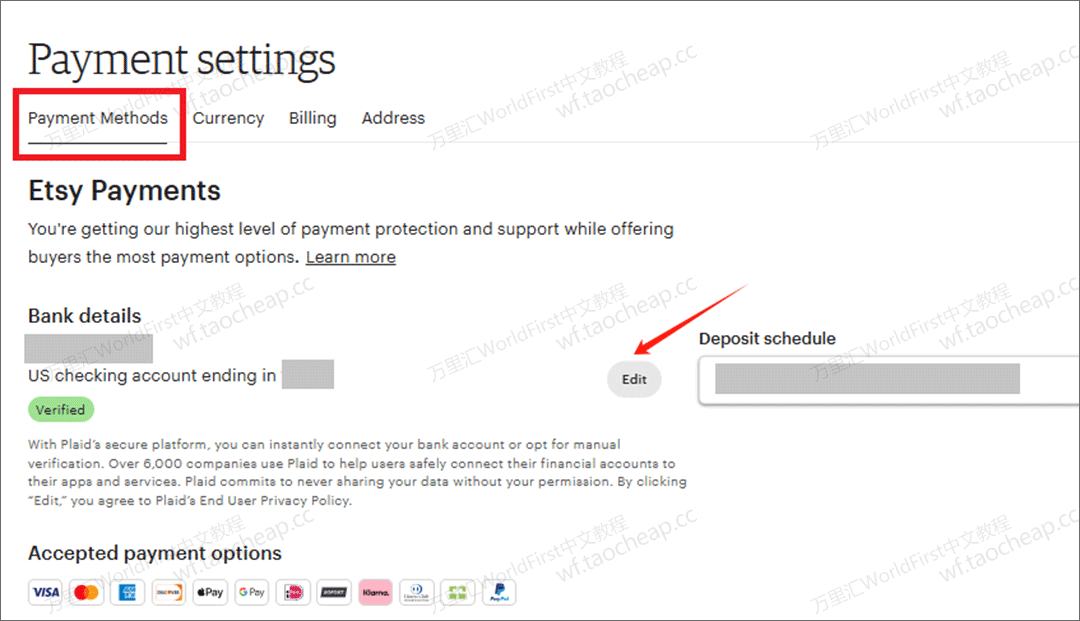The height and width of the screenshot is (621, 1080).
Task: Click the iDEAL payment icon
Action: pos(293,592)
